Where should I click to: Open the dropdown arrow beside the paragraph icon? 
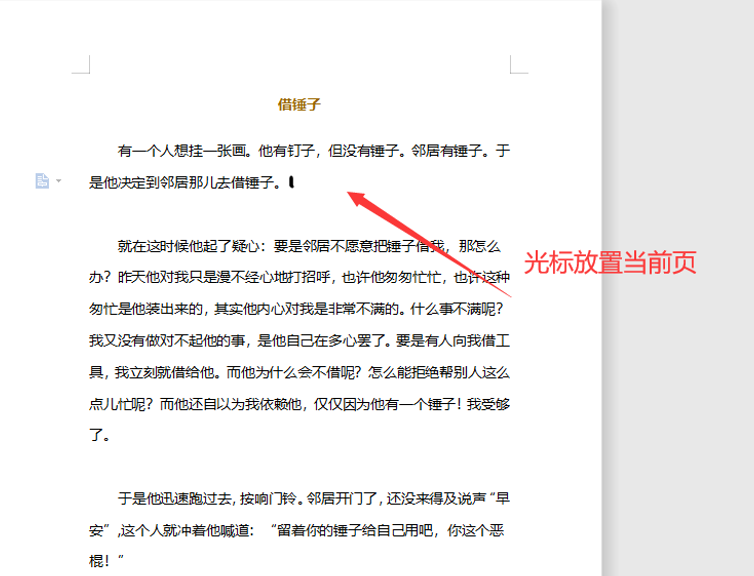(59, 181)
